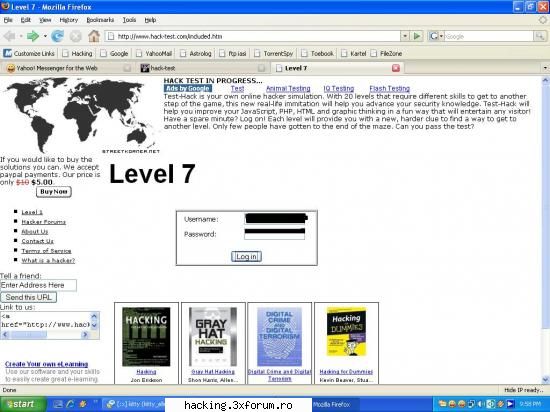Screen dimensions: 550x412
Task: Click the Windows Start button
Action: pos(23,404)
